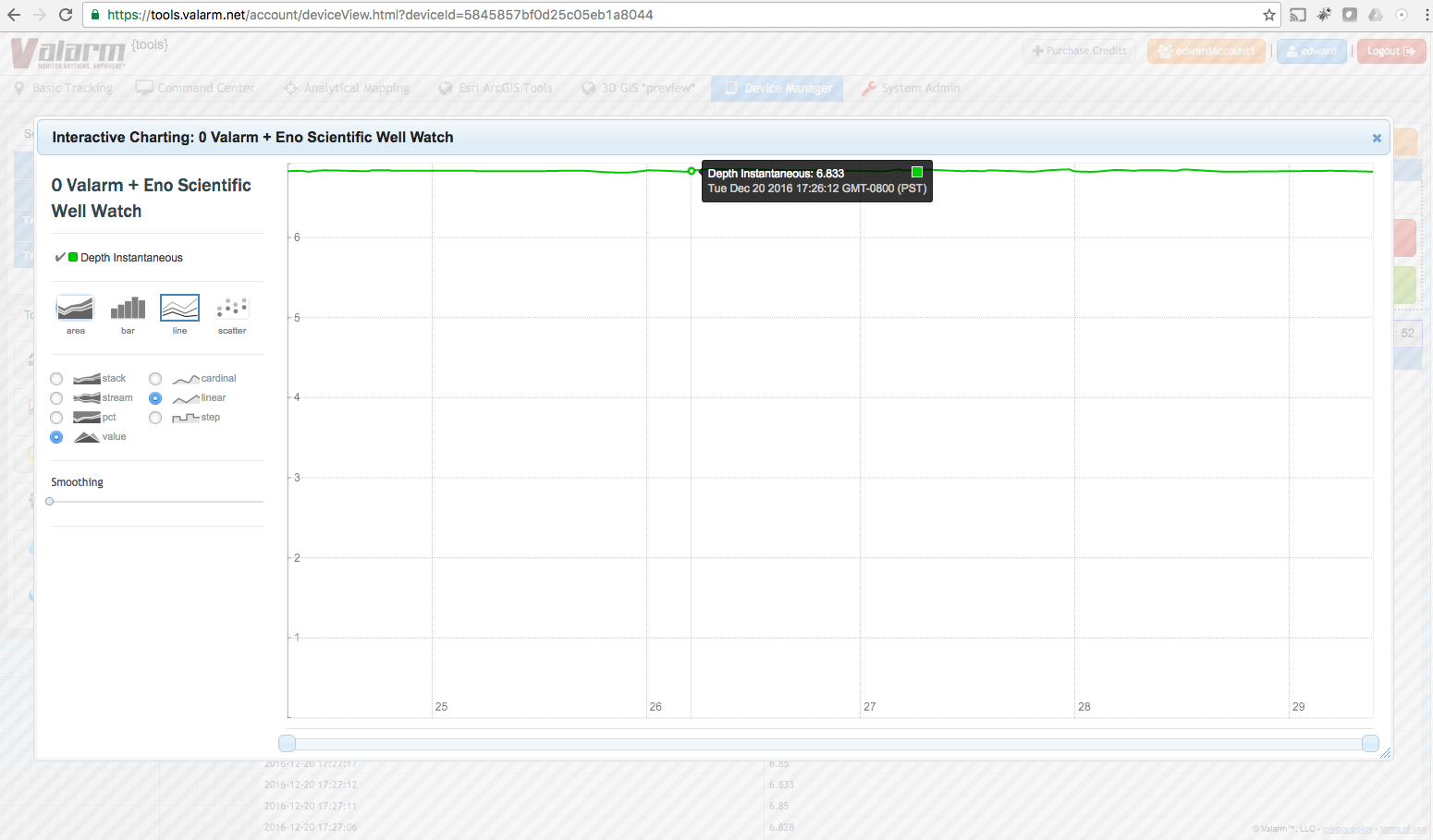This screenshot has height=840, width=1433.
Task: Click the Smoothing slider handle
Action: click(x=50, y=502)
